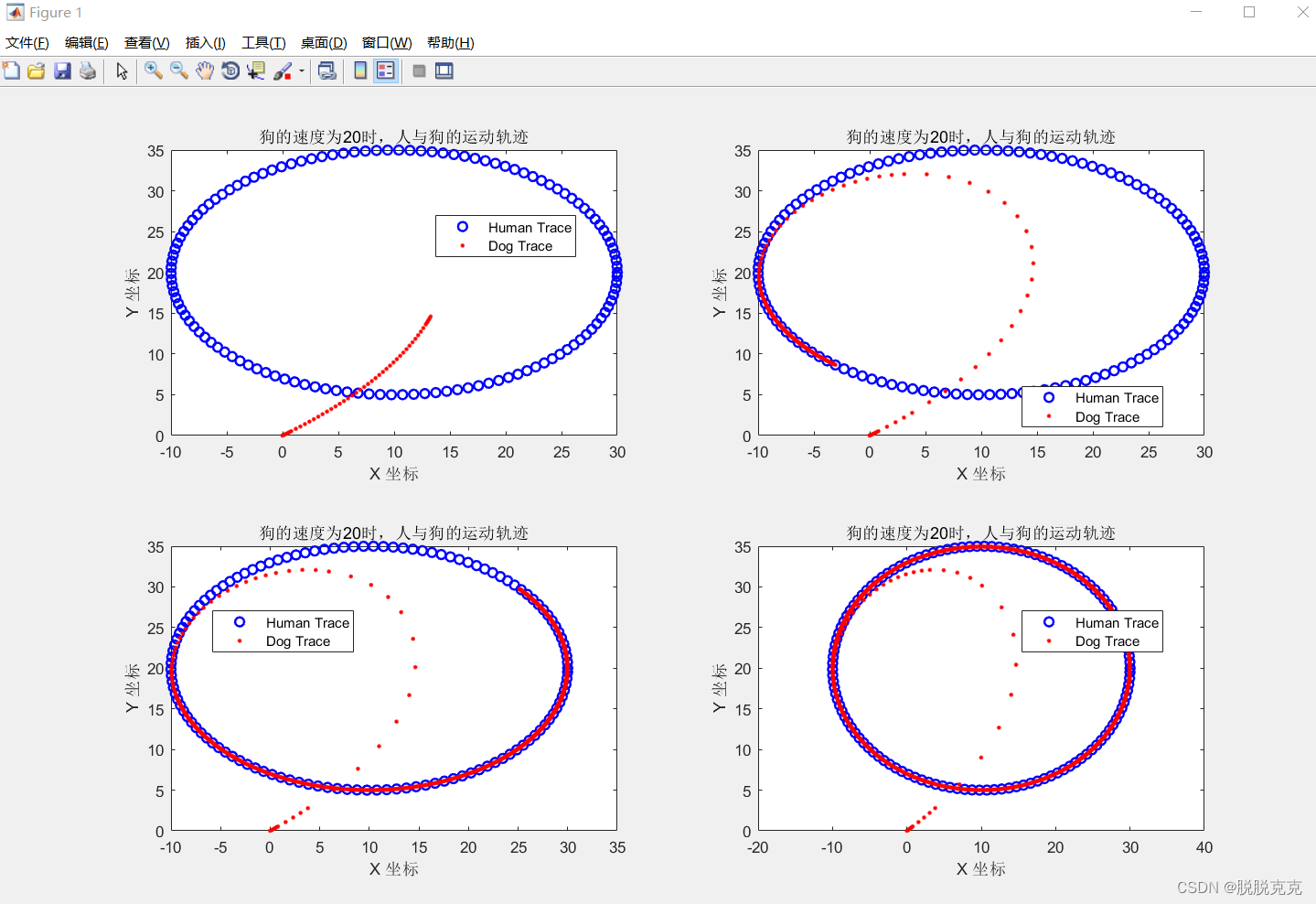The image size is (1316, 904).
Task: Click the Show Plot Tools icon
Action: 444,70
